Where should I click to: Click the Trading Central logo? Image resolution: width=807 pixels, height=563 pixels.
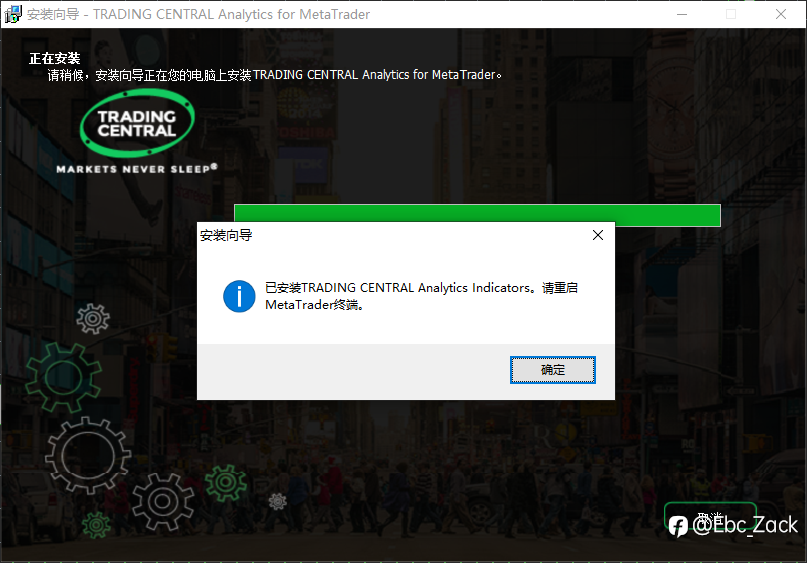click(x=137, y=122)
